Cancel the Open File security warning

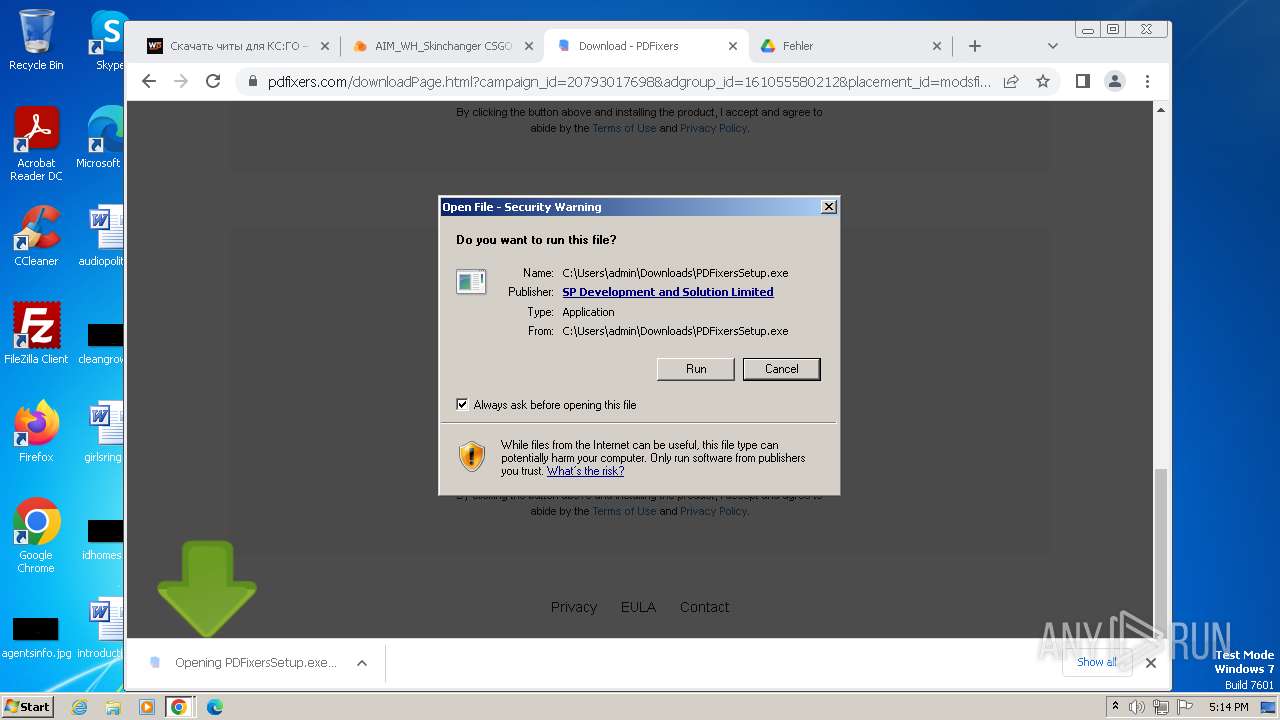tap(781, 369)
